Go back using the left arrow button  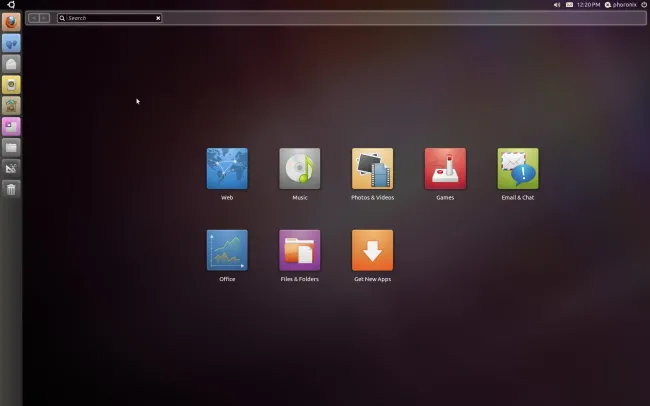pos(34,18)
